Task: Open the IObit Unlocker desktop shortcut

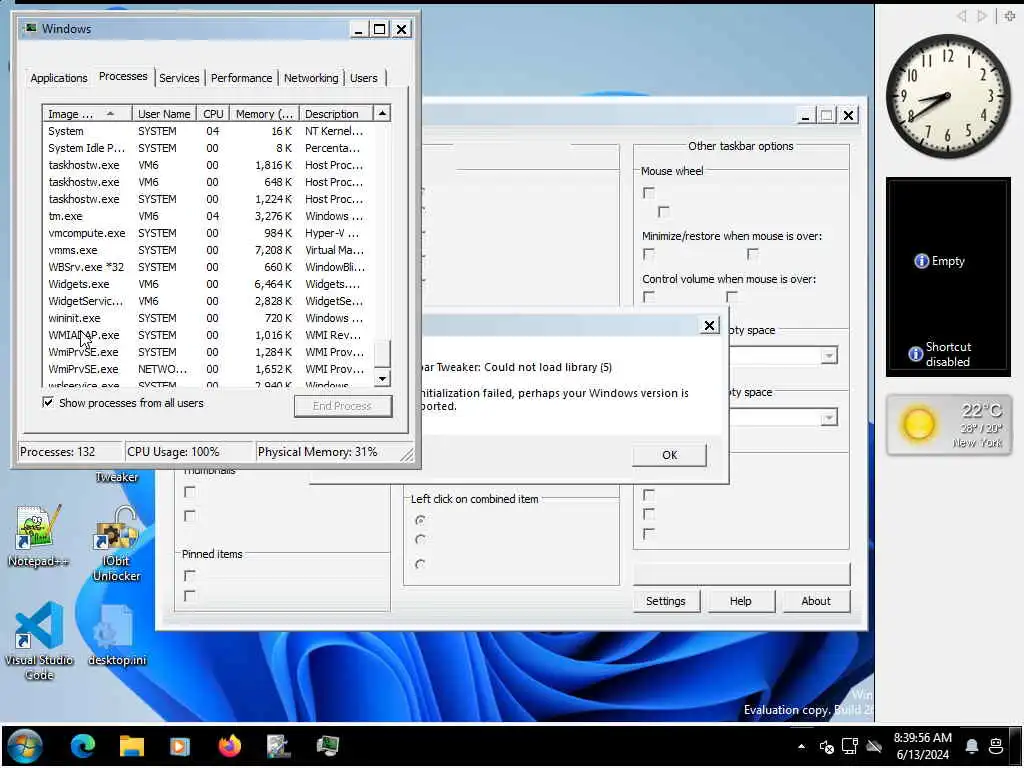Action: point(116,544)
